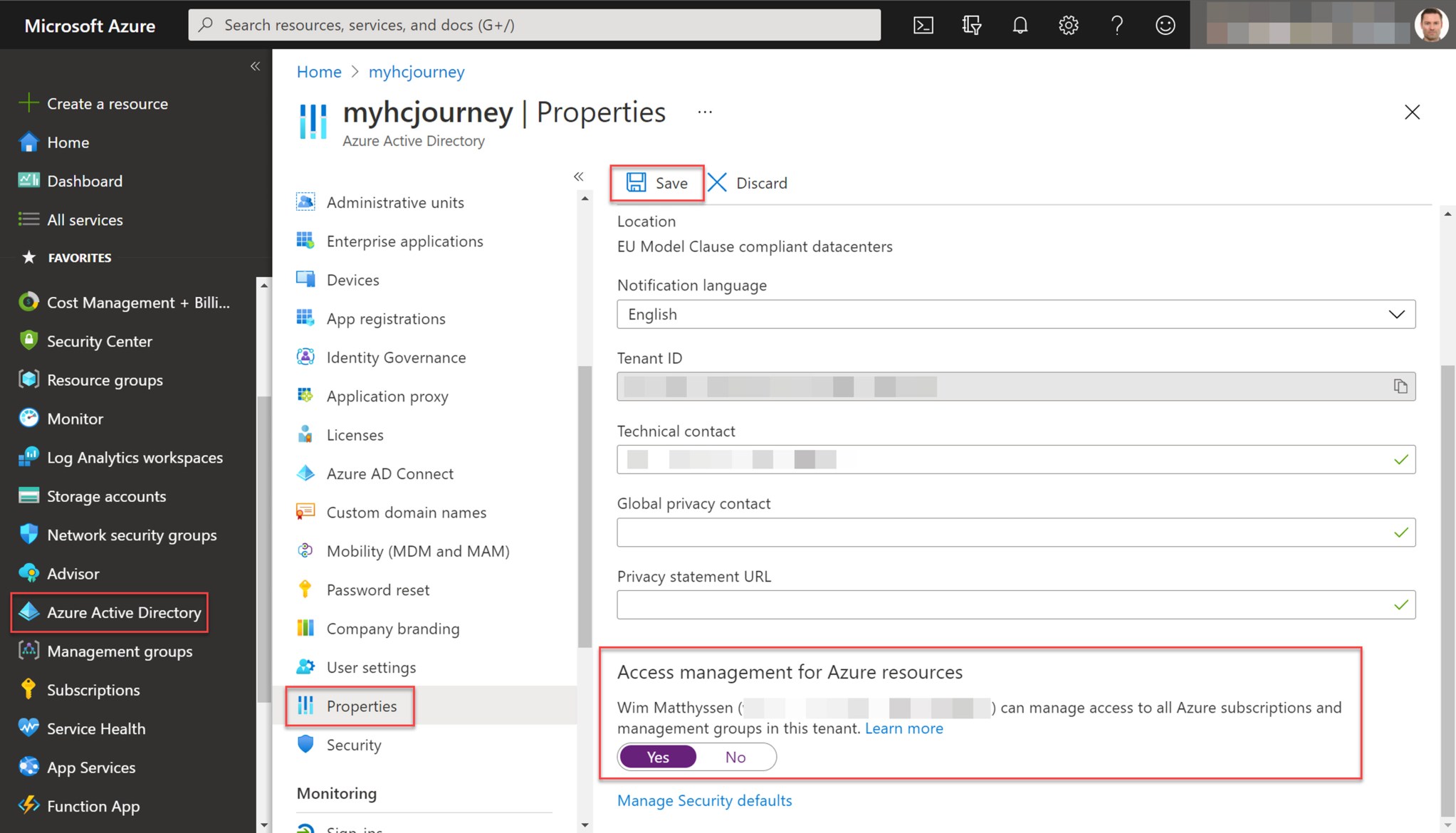Screen dimensions: 1456x833
Task: Collapse the left navigation sidebar
Action: (256, 66)
